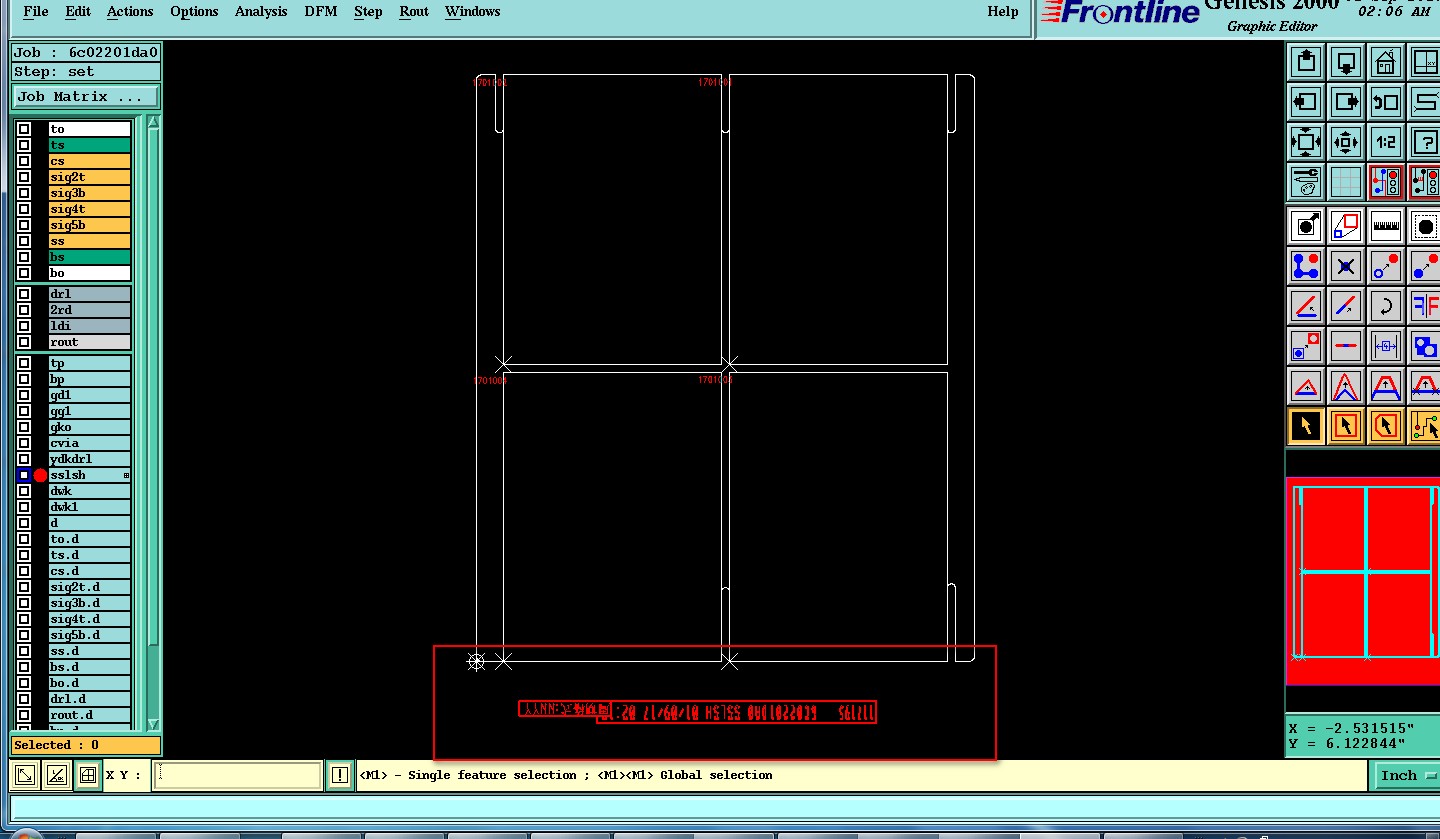Open the Step menu
Screen dimensions: 1440x839
368,12
